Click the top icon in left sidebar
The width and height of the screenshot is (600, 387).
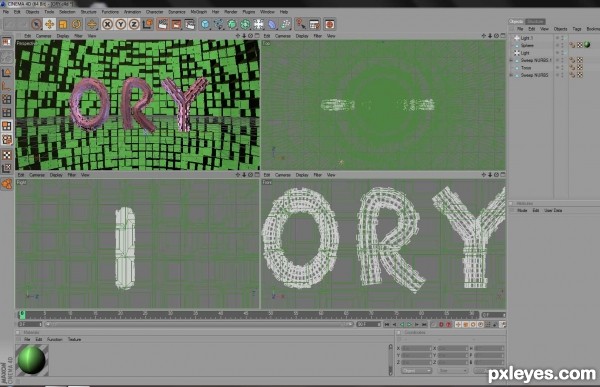point(7,42)
